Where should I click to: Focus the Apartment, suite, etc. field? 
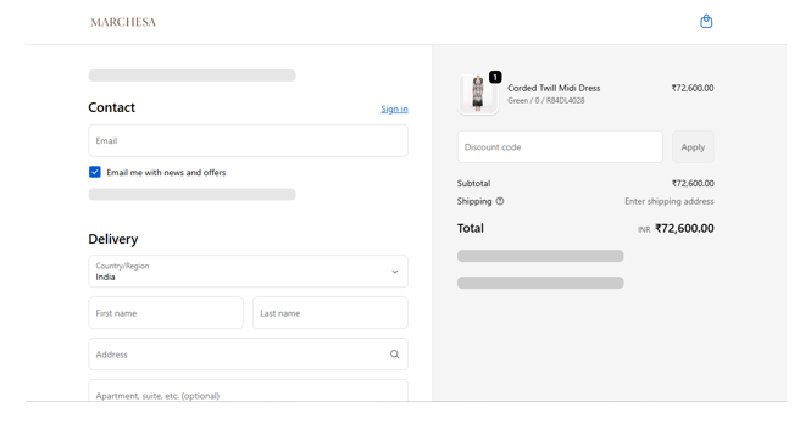click(x=248, y=392)
